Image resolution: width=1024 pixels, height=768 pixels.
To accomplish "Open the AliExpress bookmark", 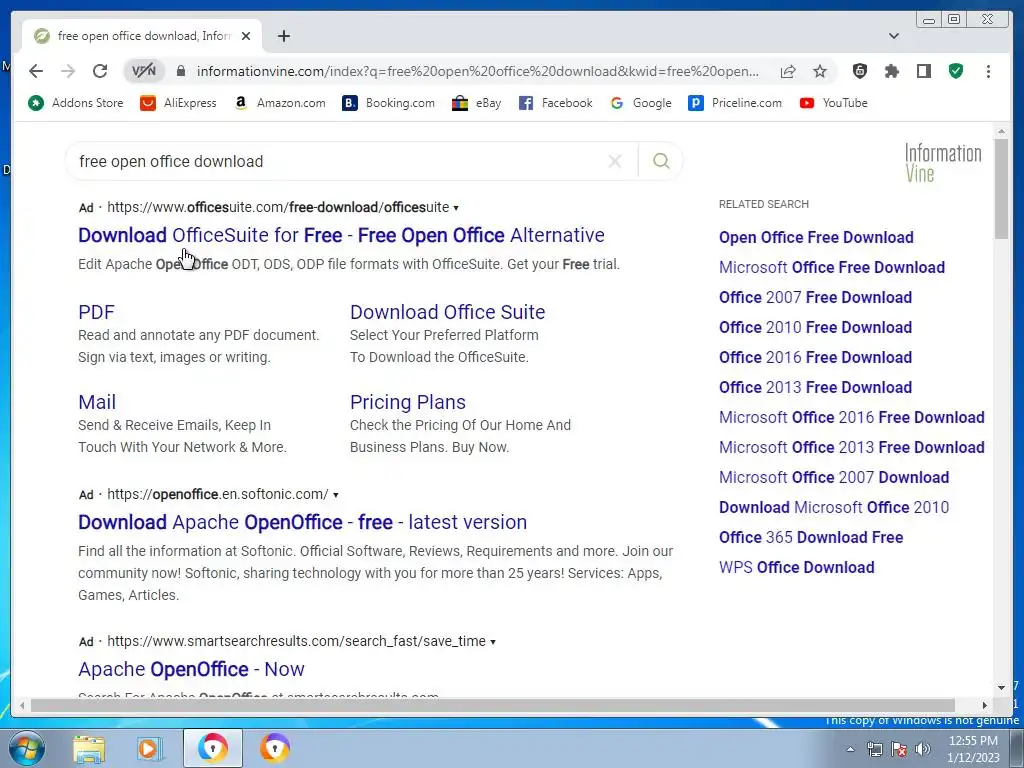I will pyautogui.click(x=178, y=103).
